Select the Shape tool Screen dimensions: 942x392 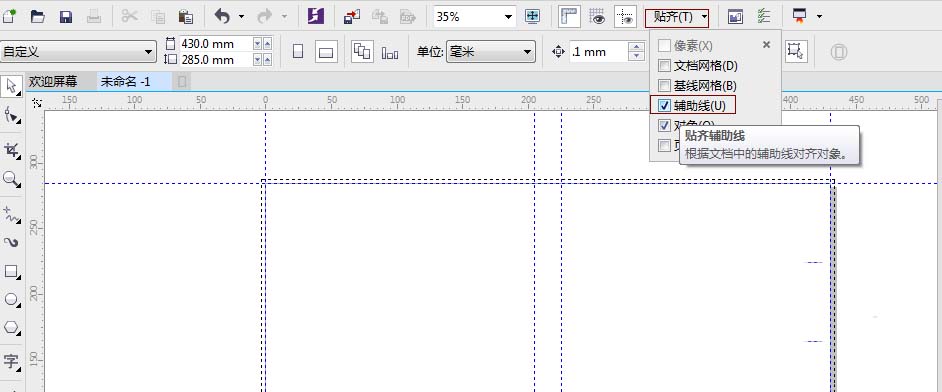coord(11,115)
